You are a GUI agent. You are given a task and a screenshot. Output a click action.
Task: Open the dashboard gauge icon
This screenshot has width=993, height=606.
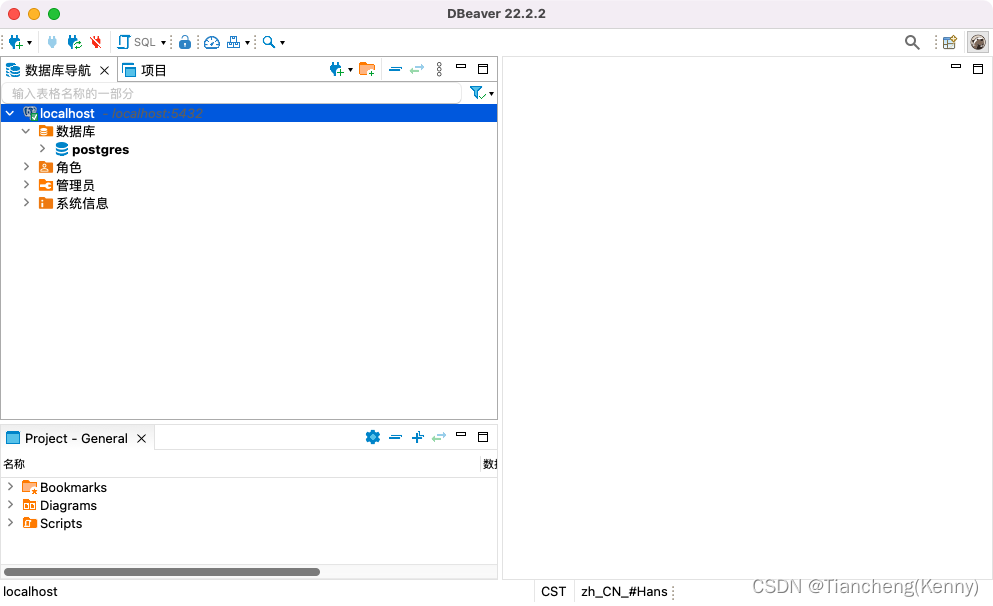pyautogui.click(x=212, y=42)
